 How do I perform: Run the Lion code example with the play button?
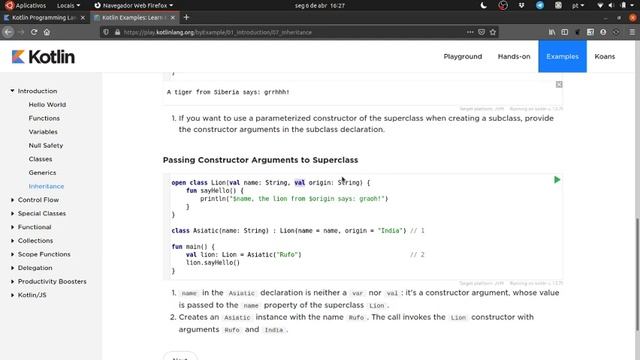557,180
